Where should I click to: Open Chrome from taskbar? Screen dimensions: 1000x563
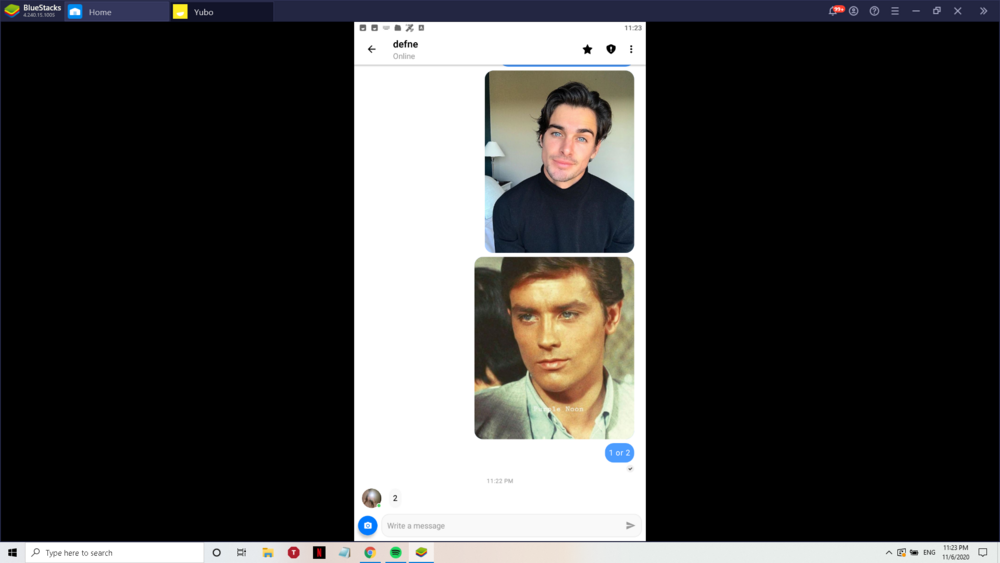[370, 553]
